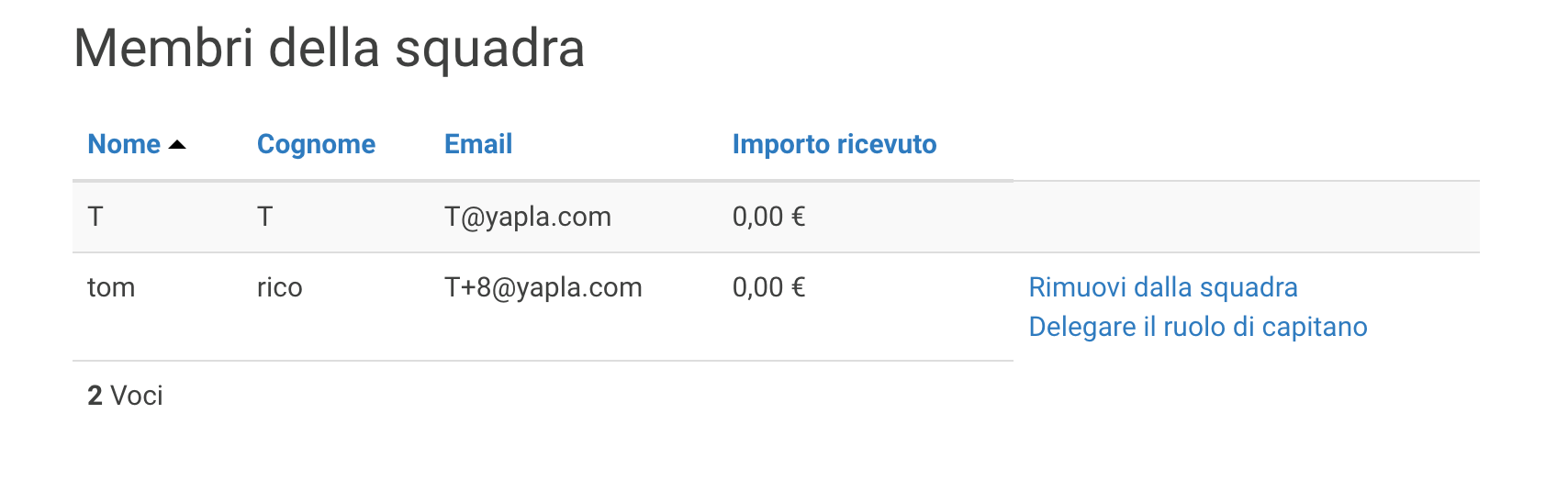Sort the table by Email header

(477, 144)
